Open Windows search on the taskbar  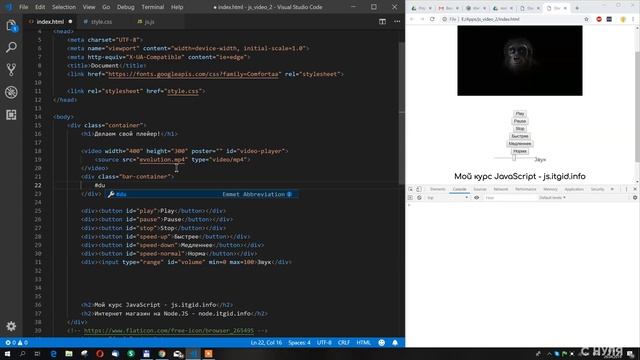22,354
